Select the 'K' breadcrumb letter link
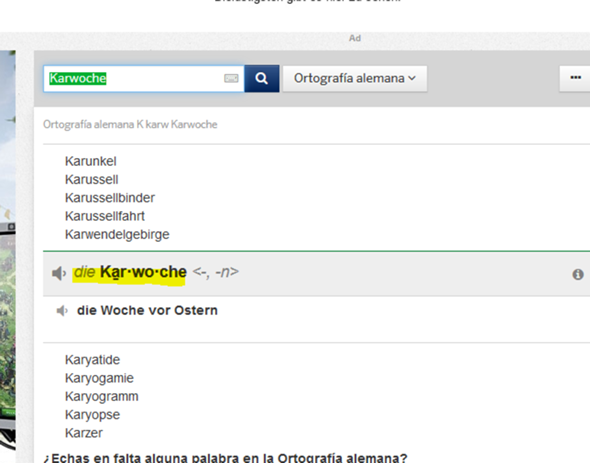Screen dimensions: 590x463 point(140,124)
